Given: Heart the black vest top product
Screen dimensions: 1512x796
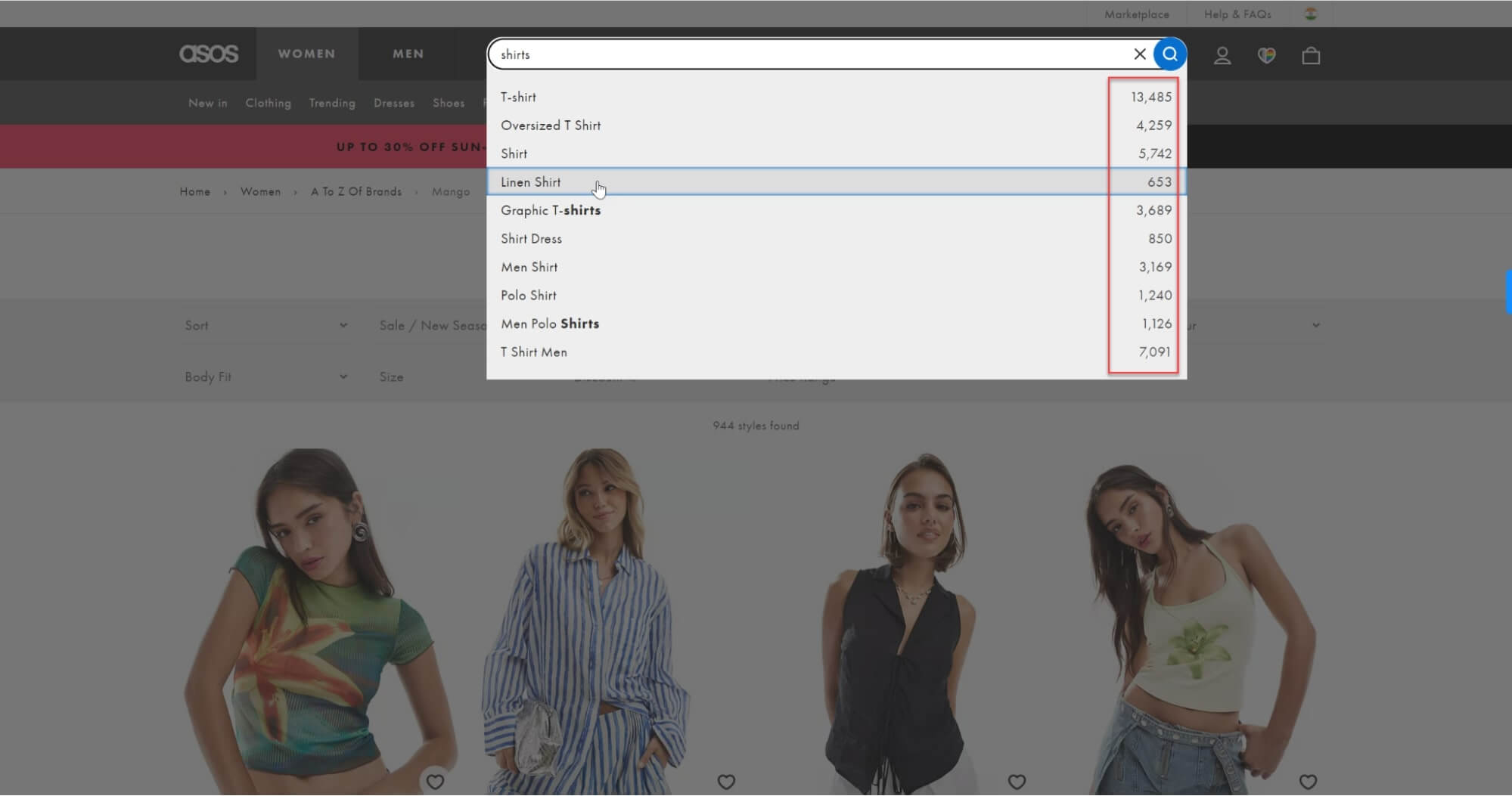Looking at the screenshot, I should (x=1017, y=782).
